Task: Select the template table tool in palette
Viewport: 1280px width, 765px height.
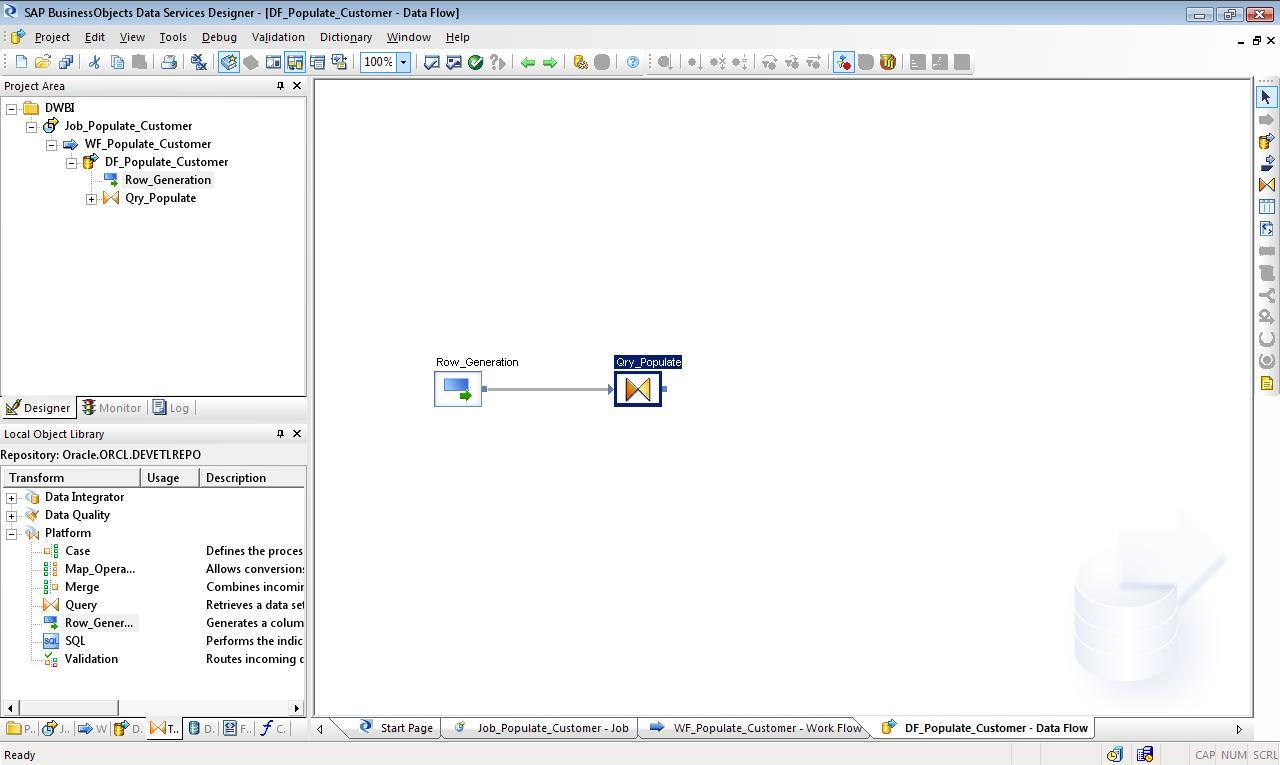Action: coord(1266,207)
